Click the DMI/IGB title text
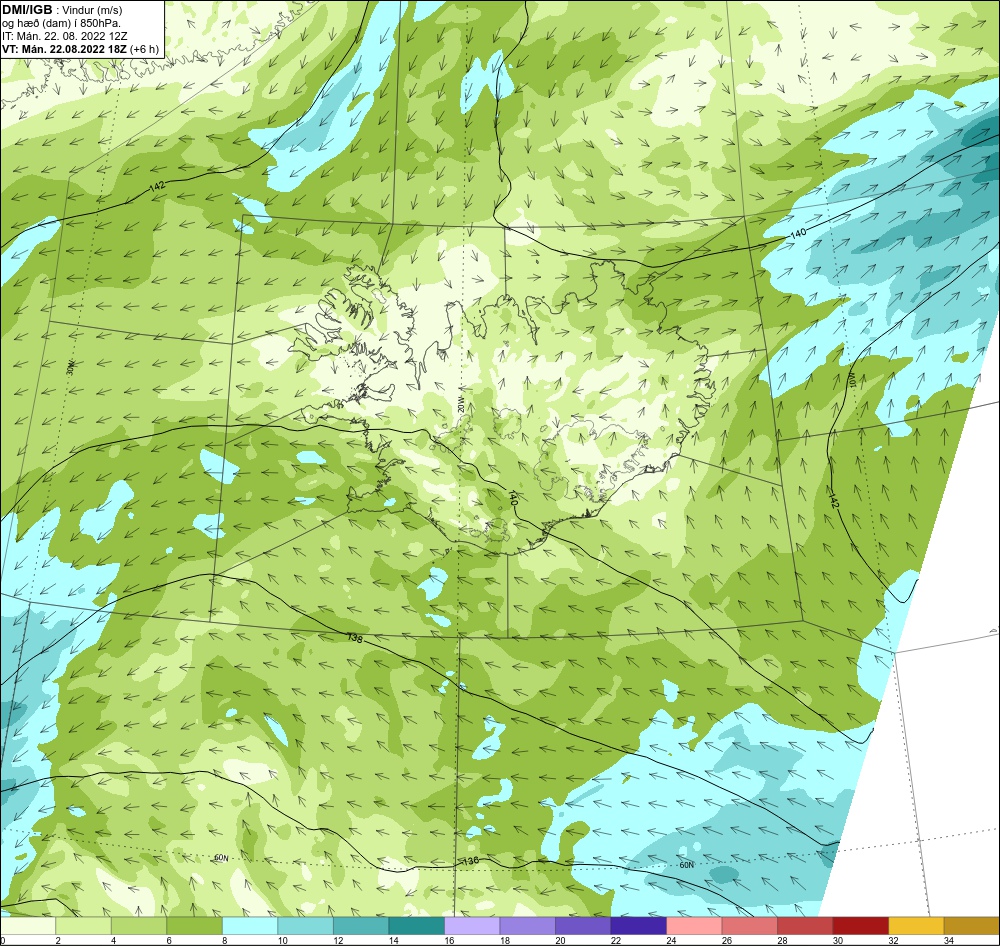This screenshot has width=1000, height=946. [x=27, y=10]
